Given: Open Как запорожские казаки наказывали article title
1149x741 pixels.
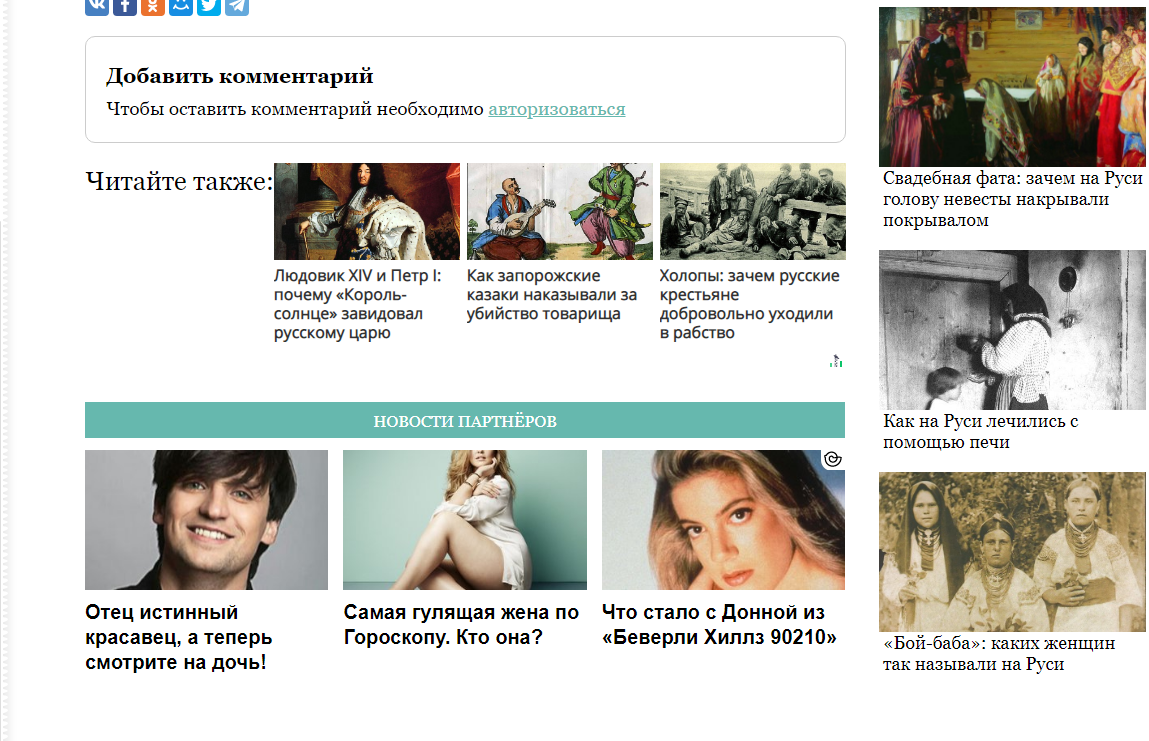Looking at the screenshot, I should (551, 295).
